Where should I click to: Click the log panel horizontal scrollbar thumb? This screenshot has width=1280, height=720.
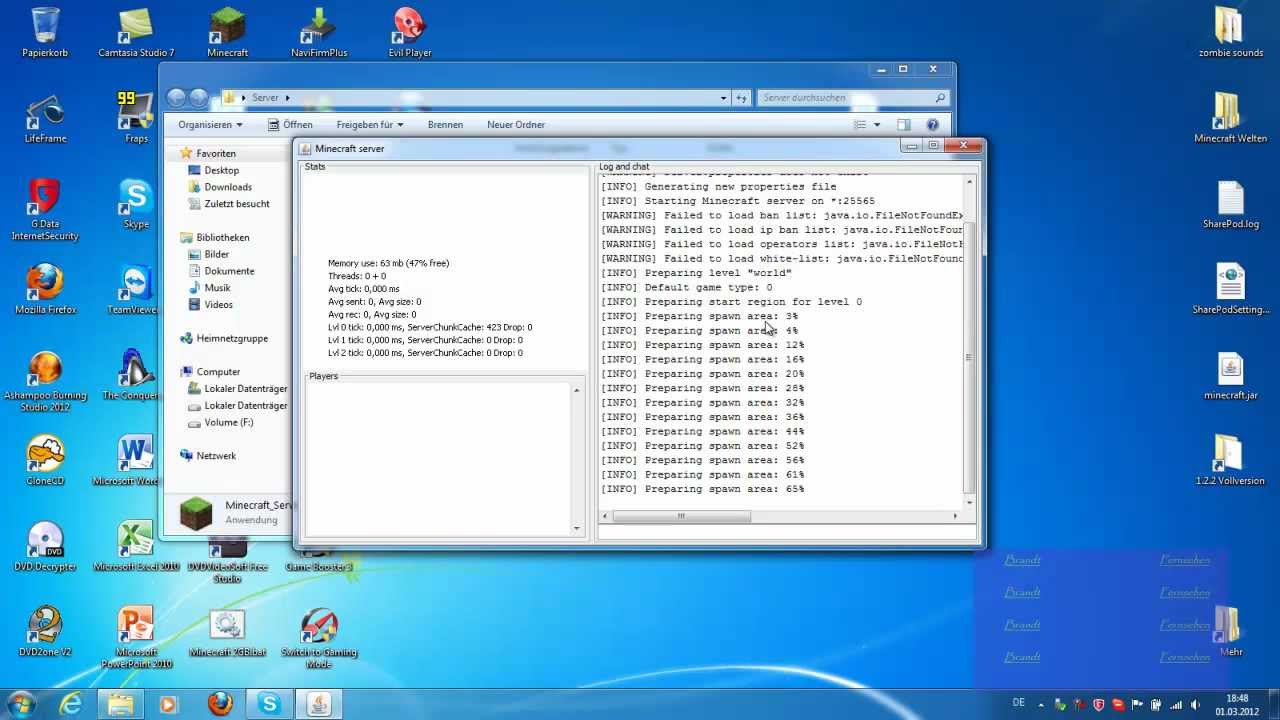click(682, 516)
